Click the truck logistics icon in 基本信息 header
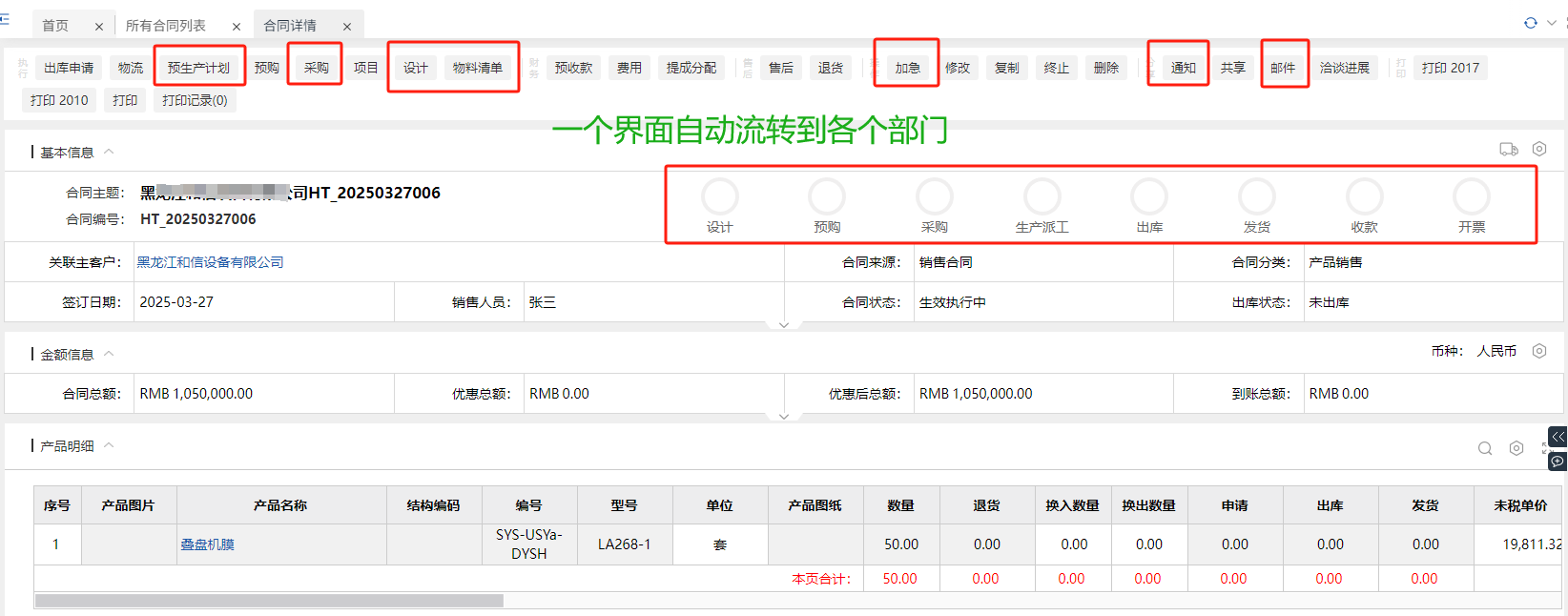The image size is (1568, 616). click(x=1509, y=149)
